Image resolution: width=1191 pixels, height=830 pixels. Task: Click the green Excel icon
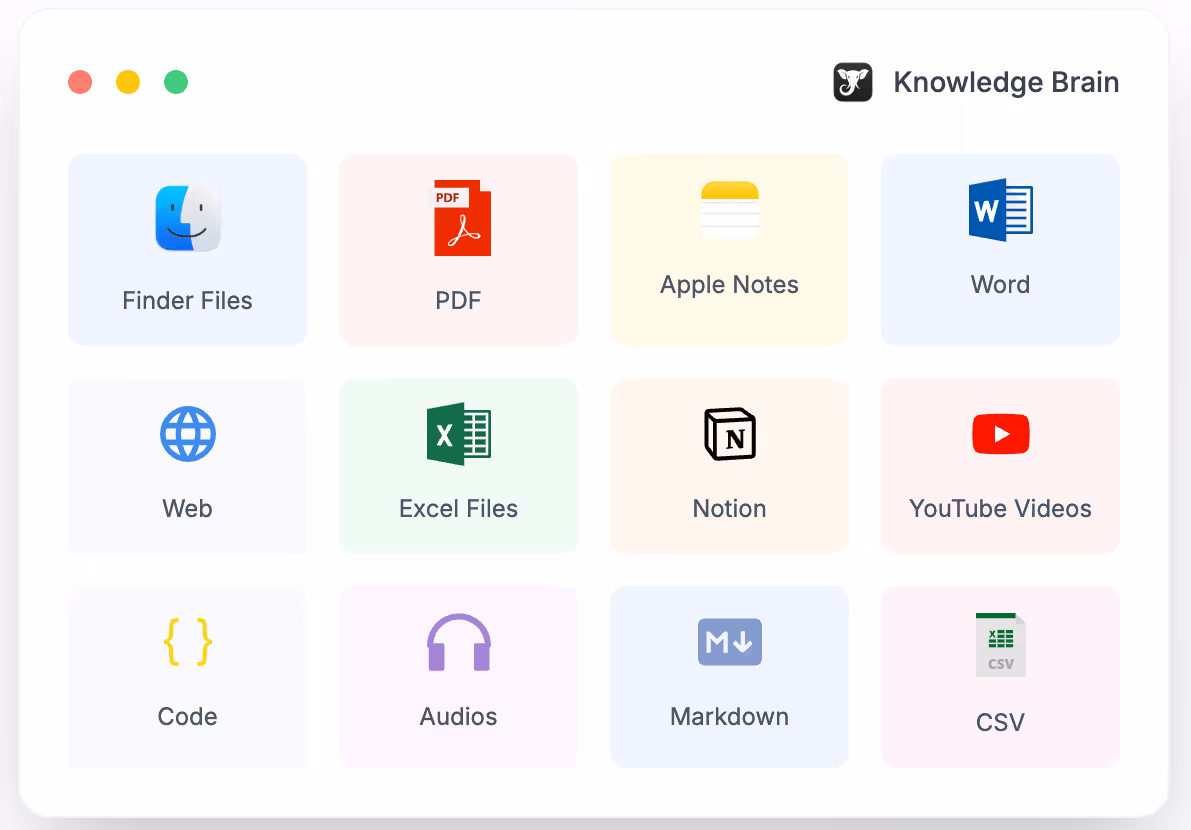459,434
